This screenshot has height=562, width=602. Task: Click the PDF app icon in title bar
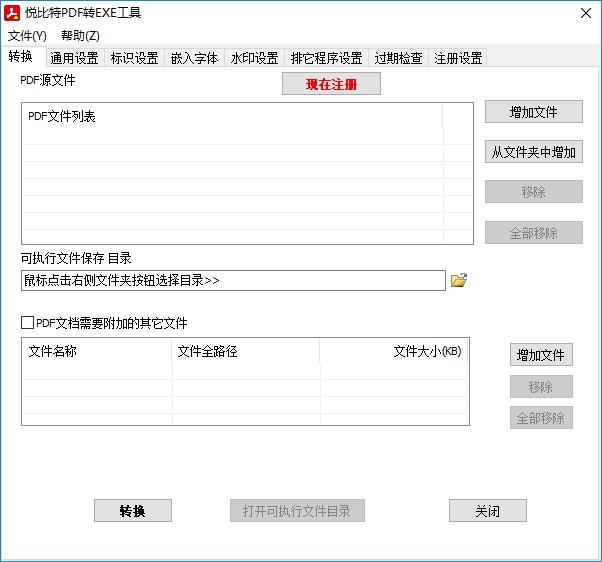pos(13,13)
